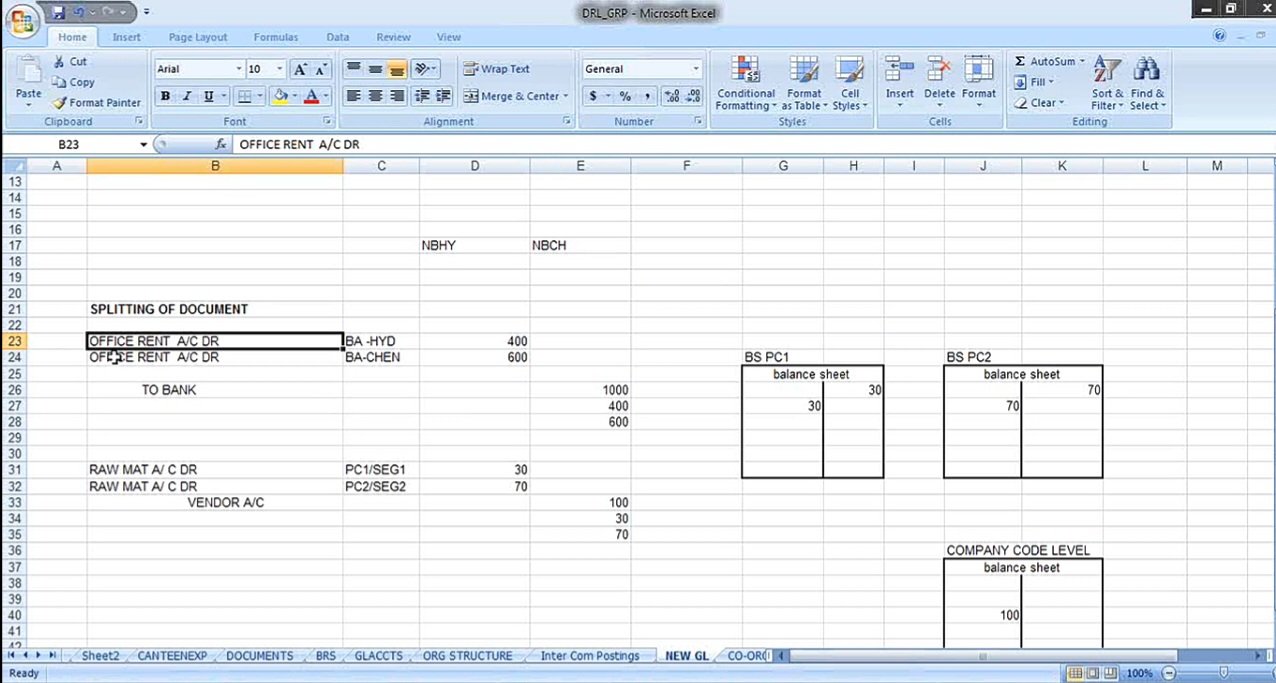
Task: Decrease indent of cell text
Action: [x=422, y=96]
